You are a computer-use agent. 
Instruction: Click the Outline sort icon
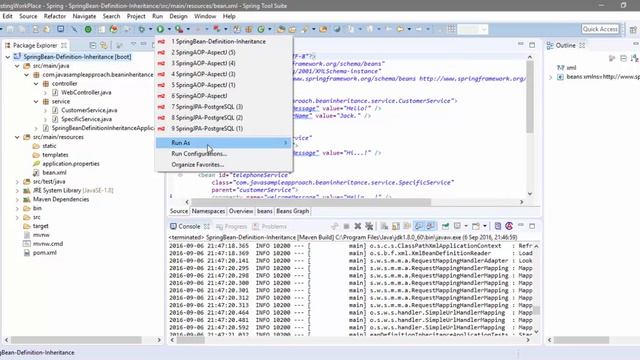tap(634, 58)
